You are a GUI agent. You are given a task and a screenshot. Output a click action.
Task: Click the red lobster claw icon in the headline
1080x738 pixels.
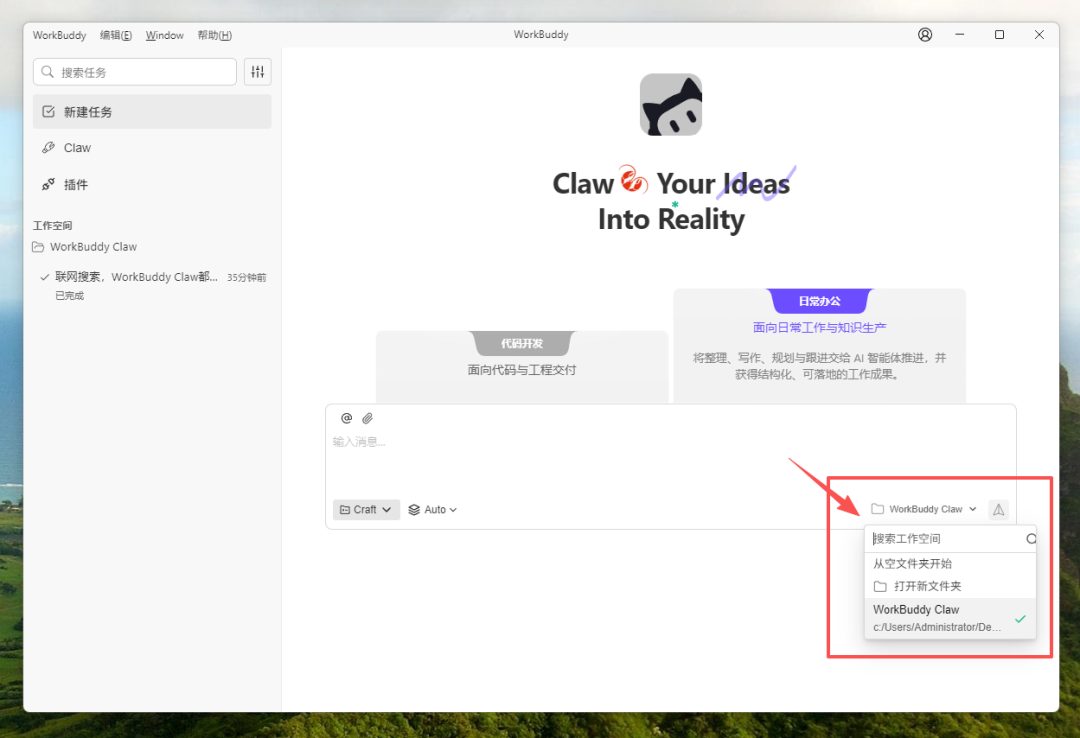pos(633,179)
